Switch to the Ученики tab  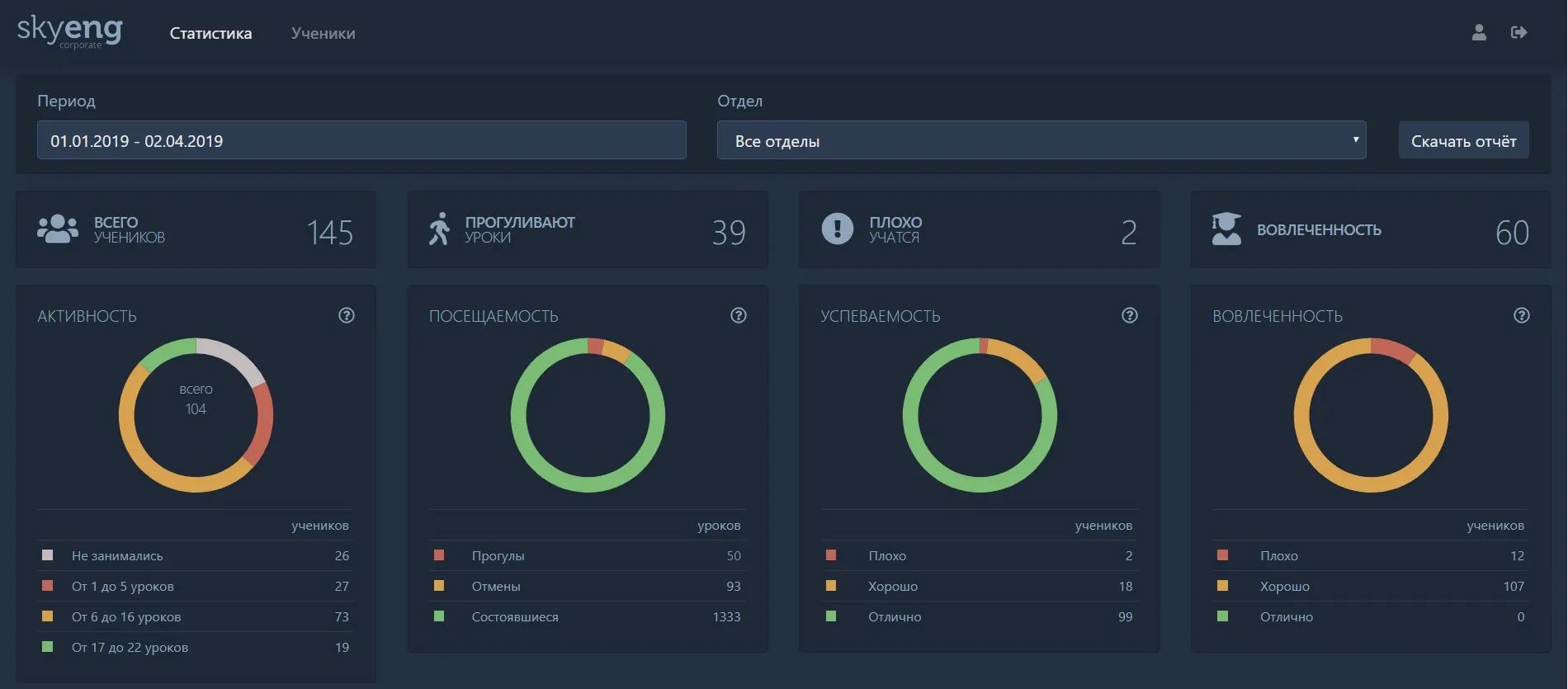(x=324, y=33)
